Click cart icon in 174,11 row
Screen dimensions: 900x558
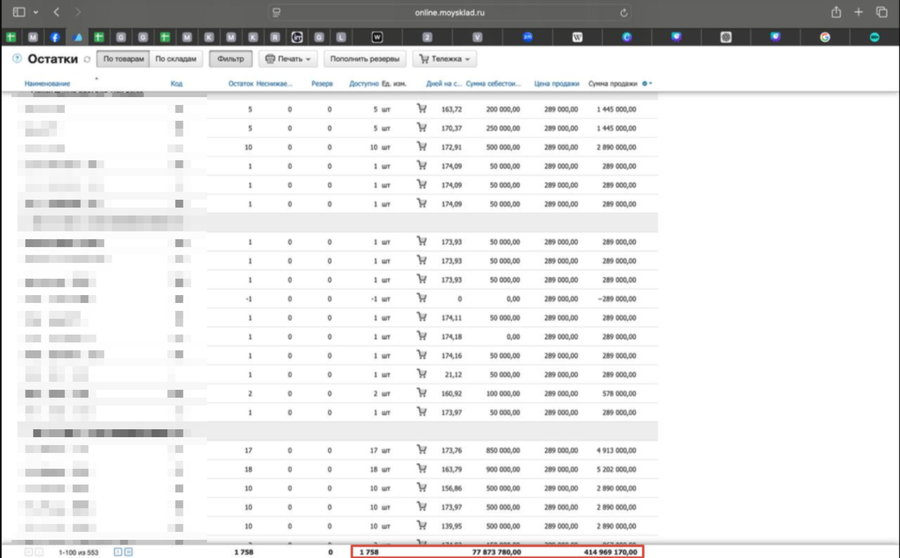422,317
